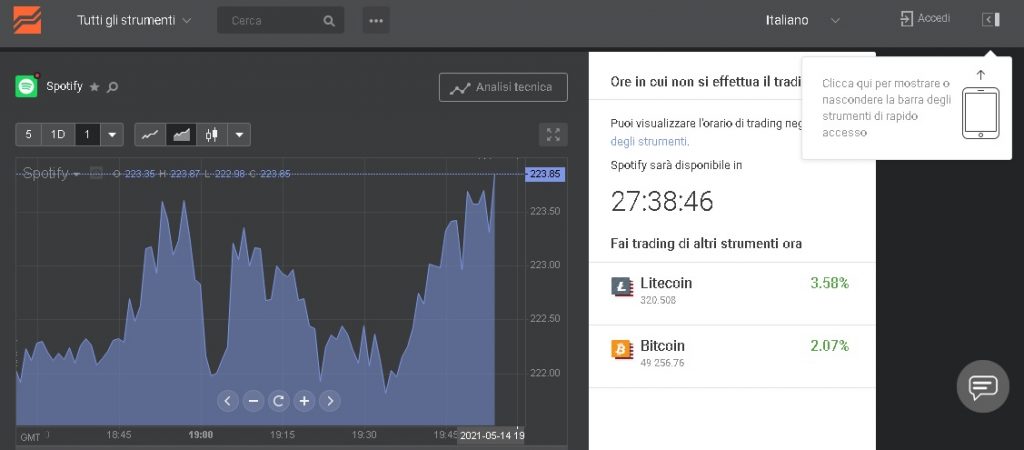Click the 223.85 current price label
Screen dimensions: 1024x450
[x=545, y=174]
